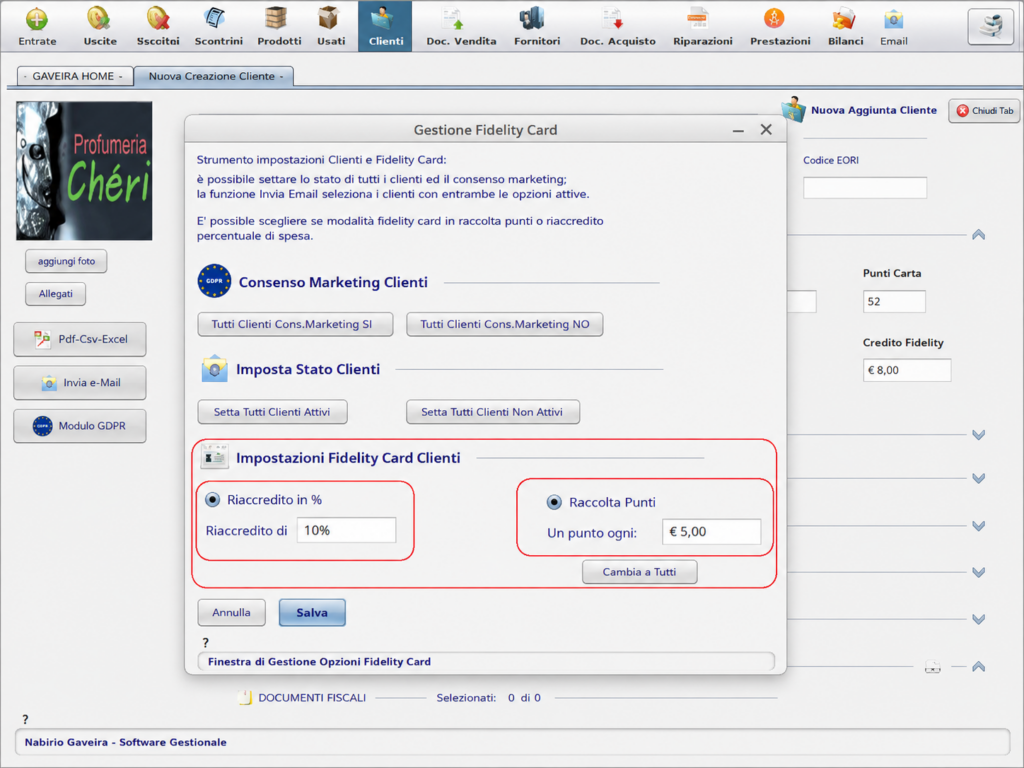Screen dimensions: 1024x768
Task: Click the server icon at top right
Action: pyautogui.click(x=990, y=26)
